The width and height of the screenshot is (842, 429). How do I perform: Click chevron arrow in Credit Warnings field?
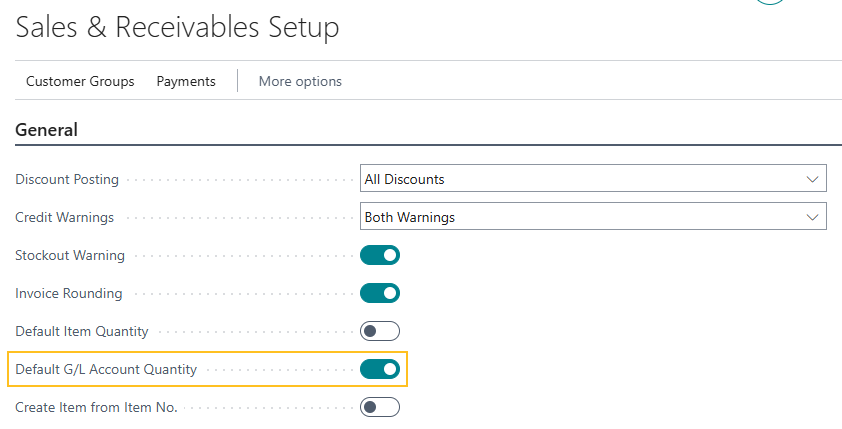(811, 216)
